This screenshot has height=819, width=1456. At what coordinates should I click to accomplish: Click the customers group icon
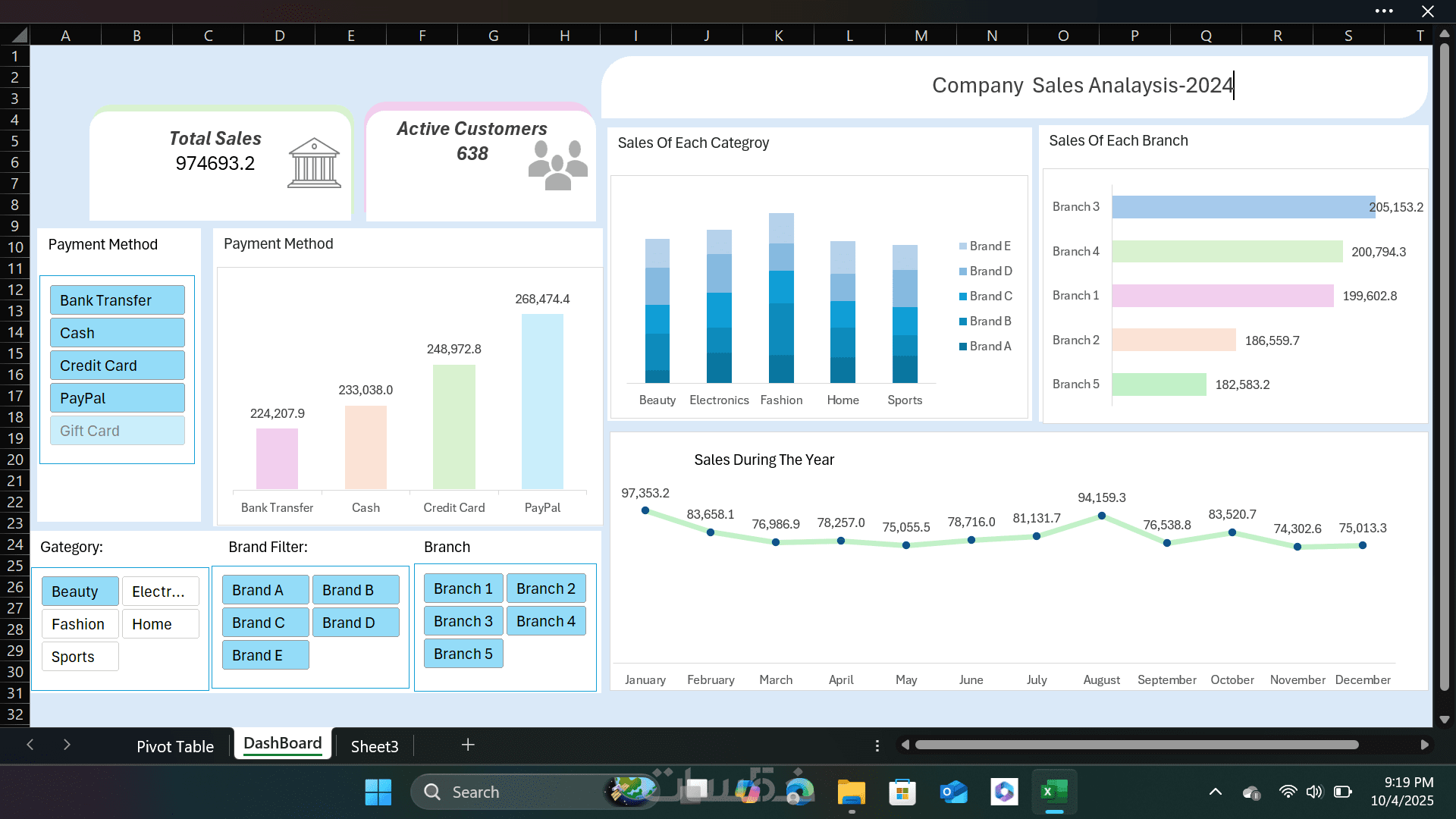click(557, 165)
